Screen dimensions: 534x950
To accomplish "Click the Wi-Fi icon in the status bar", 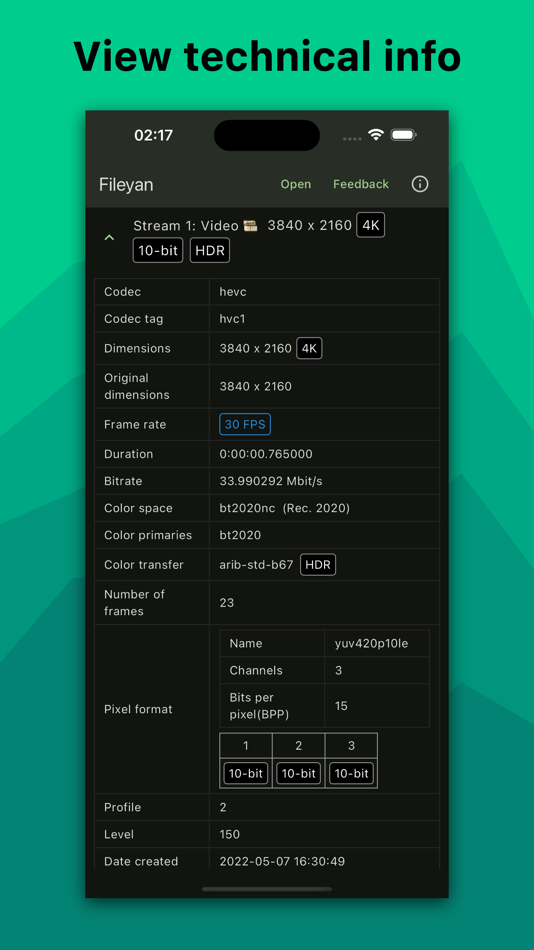I will coord(376,135).
